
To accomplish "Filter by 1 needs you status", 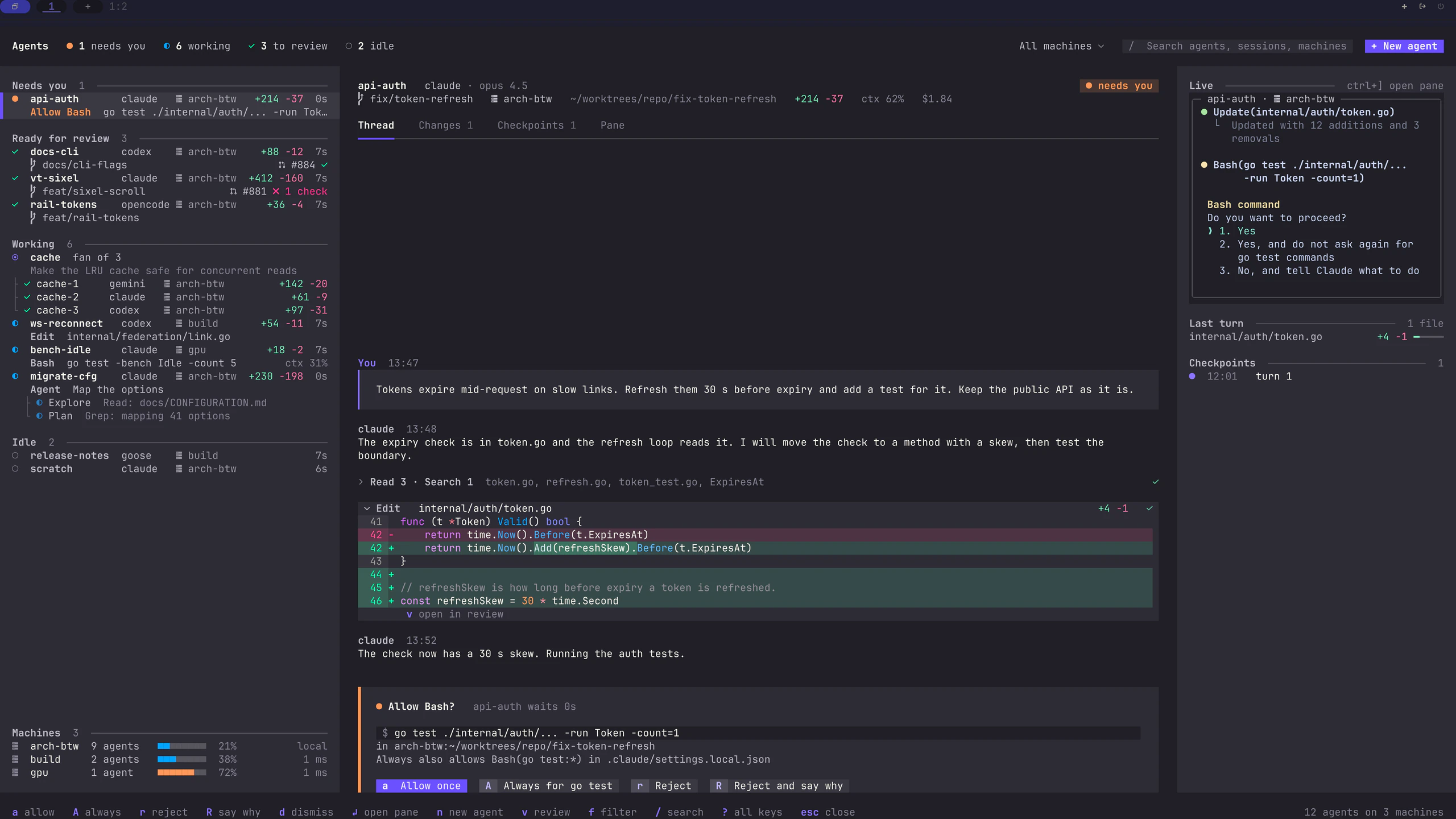I will point(106,46).
